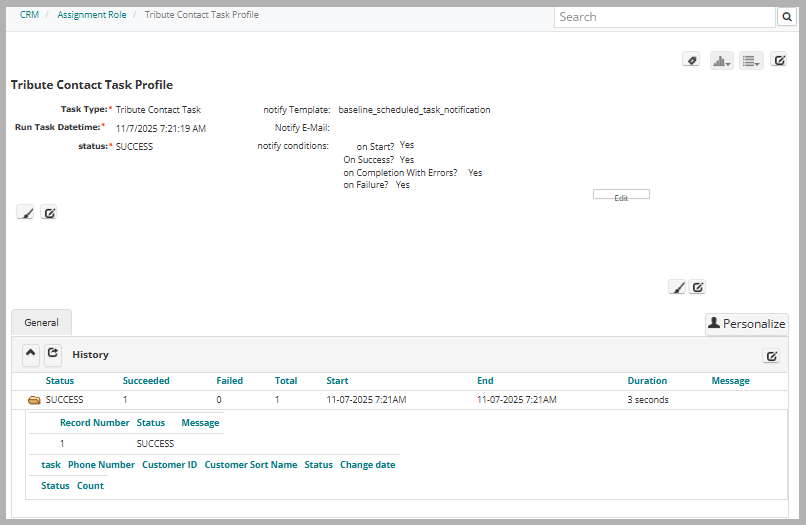Click the Customer ID column header
This screenshot has height=525, width=806.
[x=170, y=465]
